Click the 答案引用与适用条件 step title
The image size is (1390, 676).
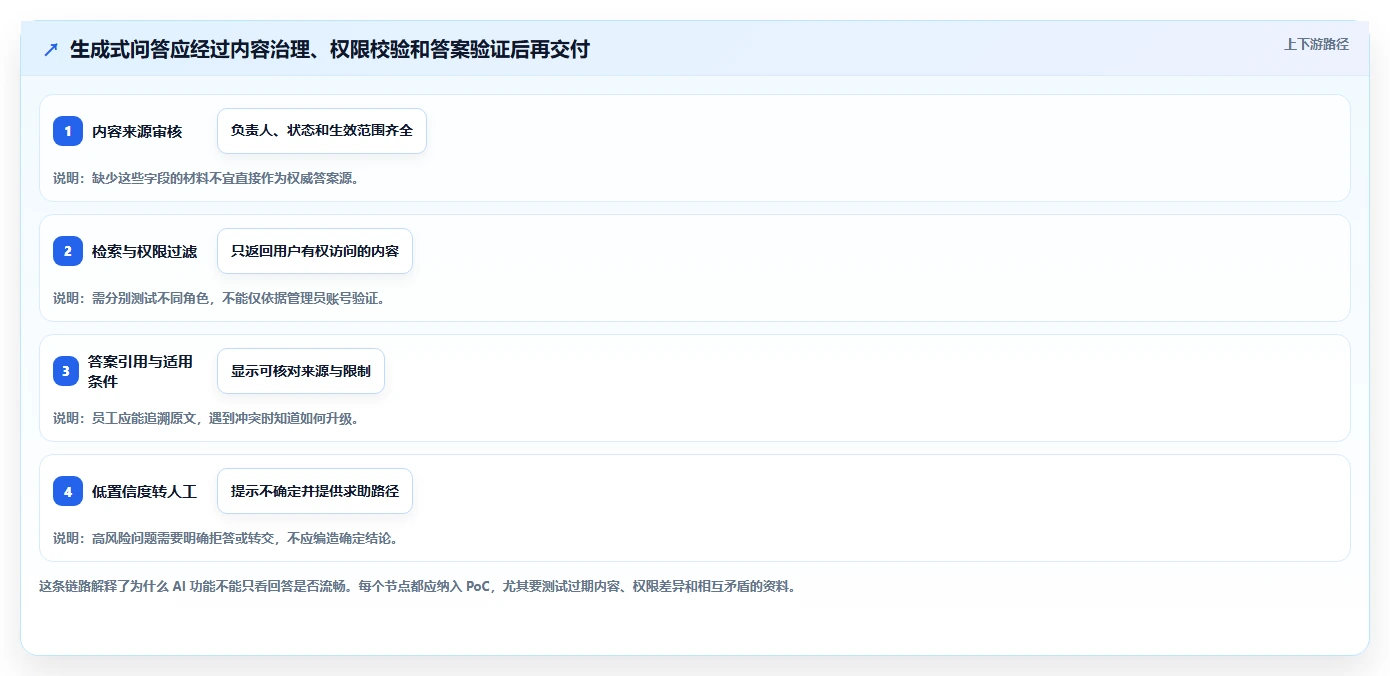pyautogui.click(x=140, y=371)
